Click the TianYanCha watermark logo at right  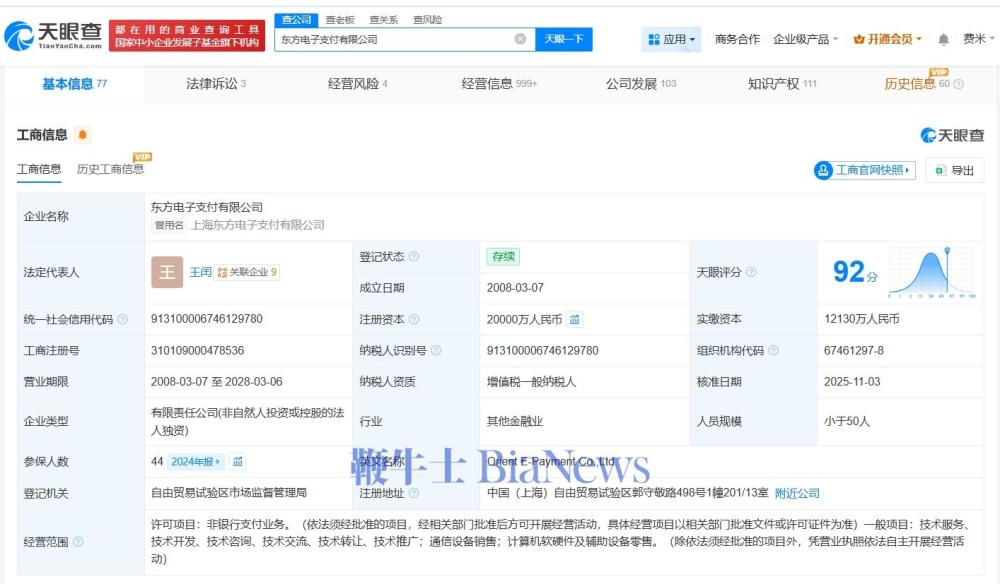pyautogui.click(x=952, y=135)
